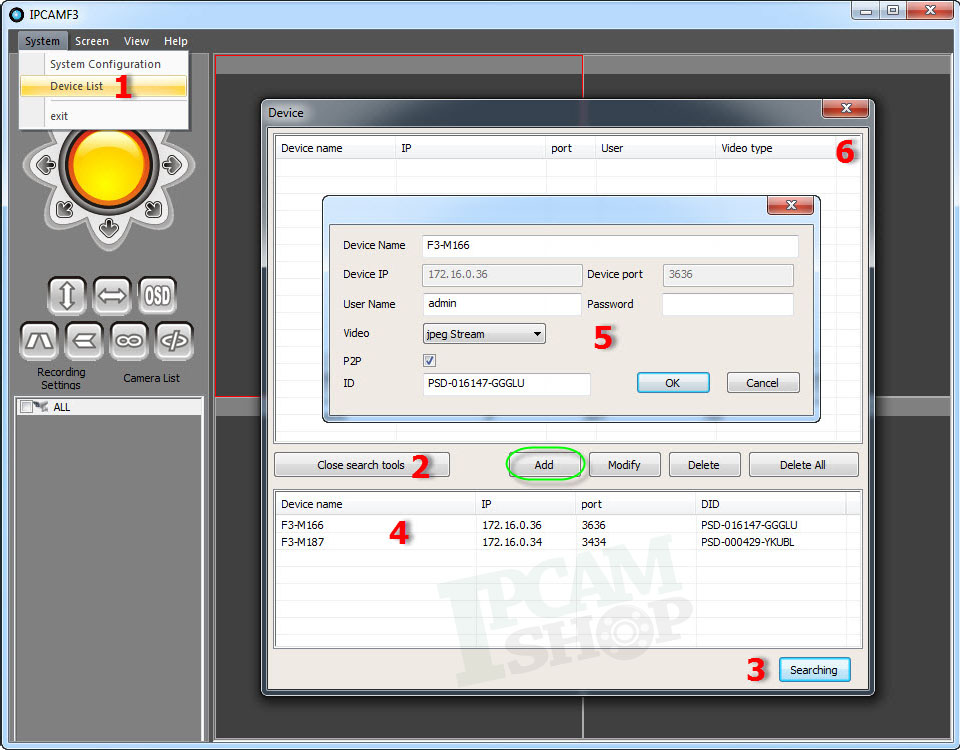Toggle vertical flip icon
The height and width of the screenshot is (750, 960).
(x=67, y=296)
